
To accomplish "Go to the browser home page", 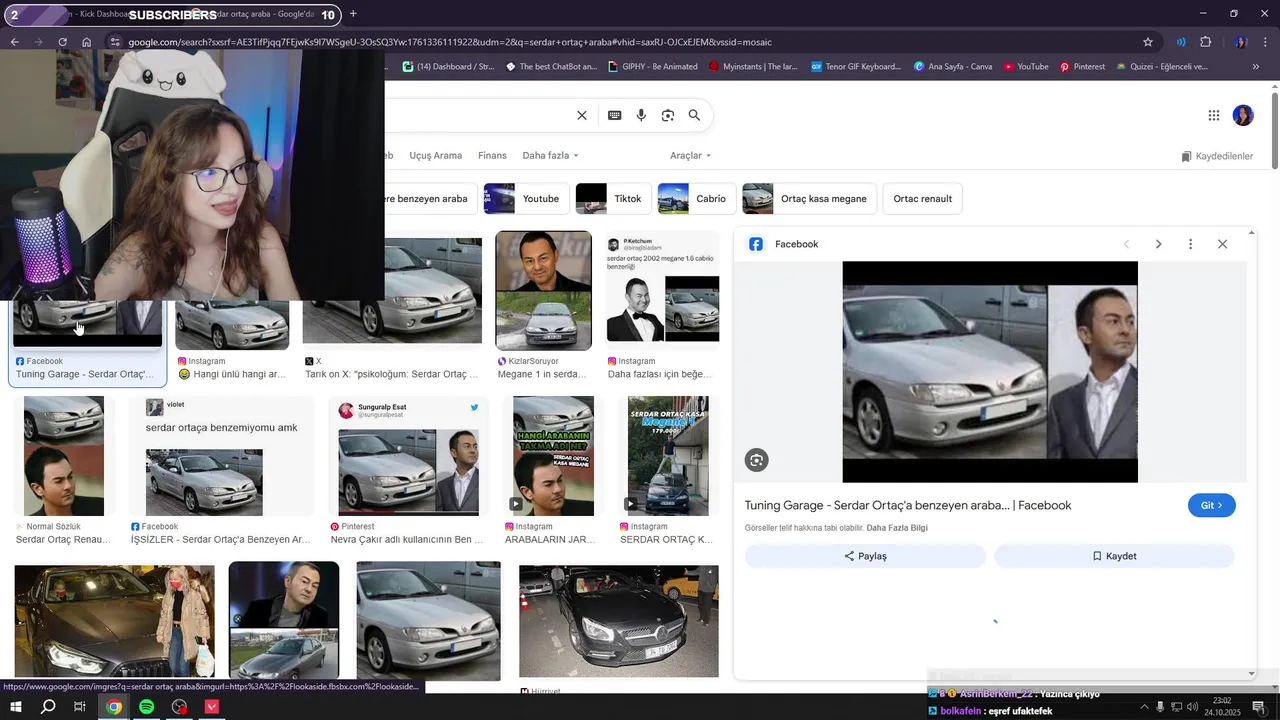I will [87, 42].
